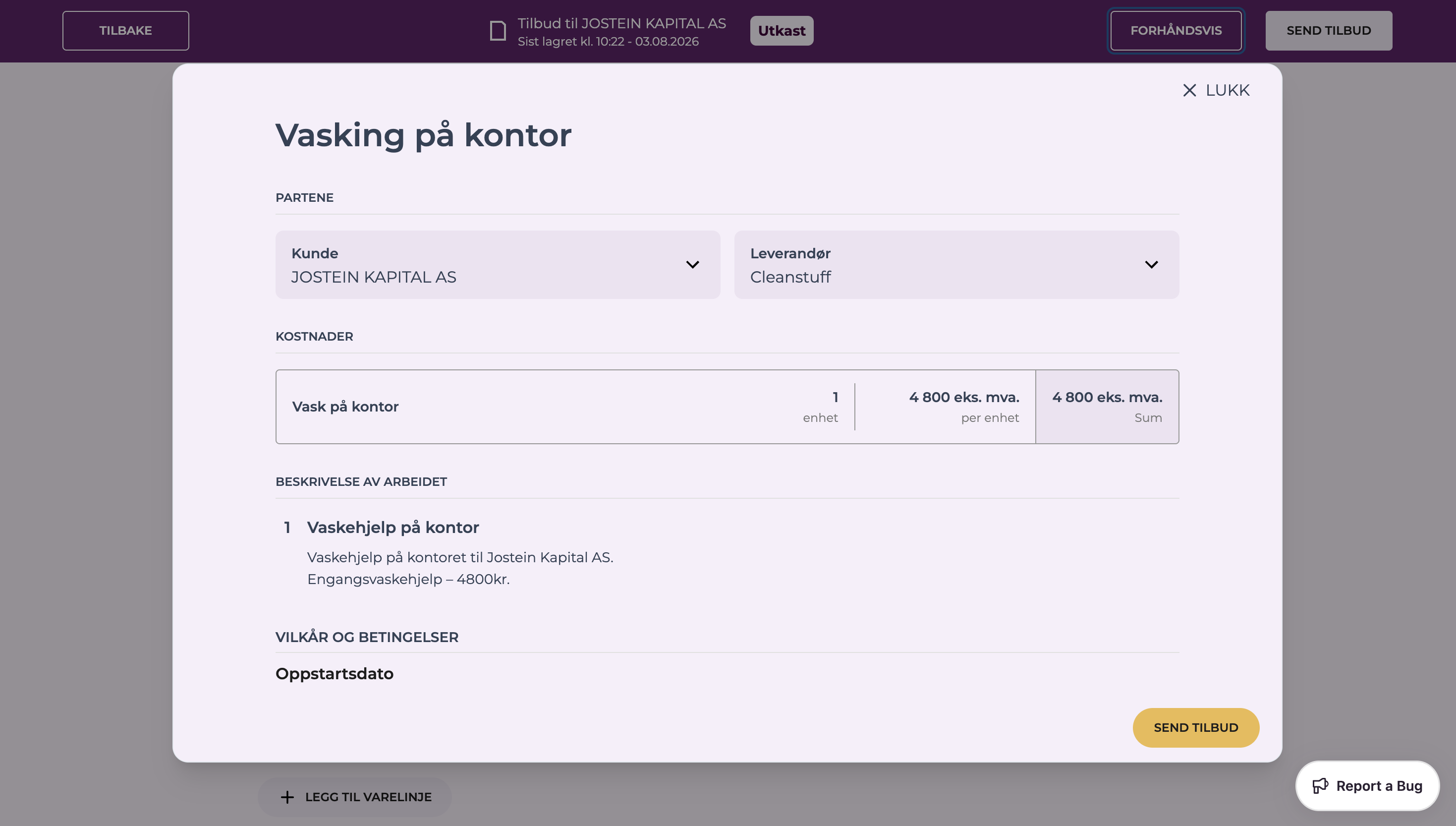Image resolution: width=1456 pixels, height=826 pixels.
Task: Click the KOSTNADER section header
Action: [314, 337]
